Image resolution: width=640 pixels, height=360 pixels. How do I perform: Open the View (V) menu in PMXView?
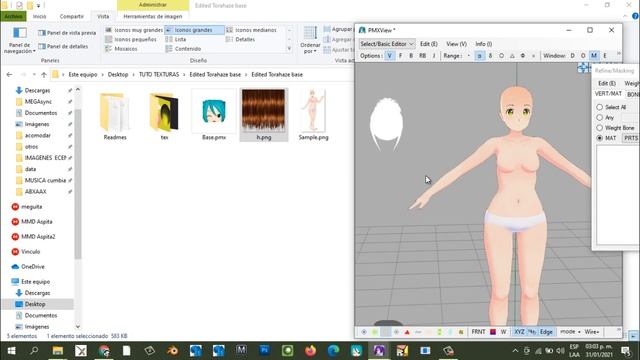[456, 44]
